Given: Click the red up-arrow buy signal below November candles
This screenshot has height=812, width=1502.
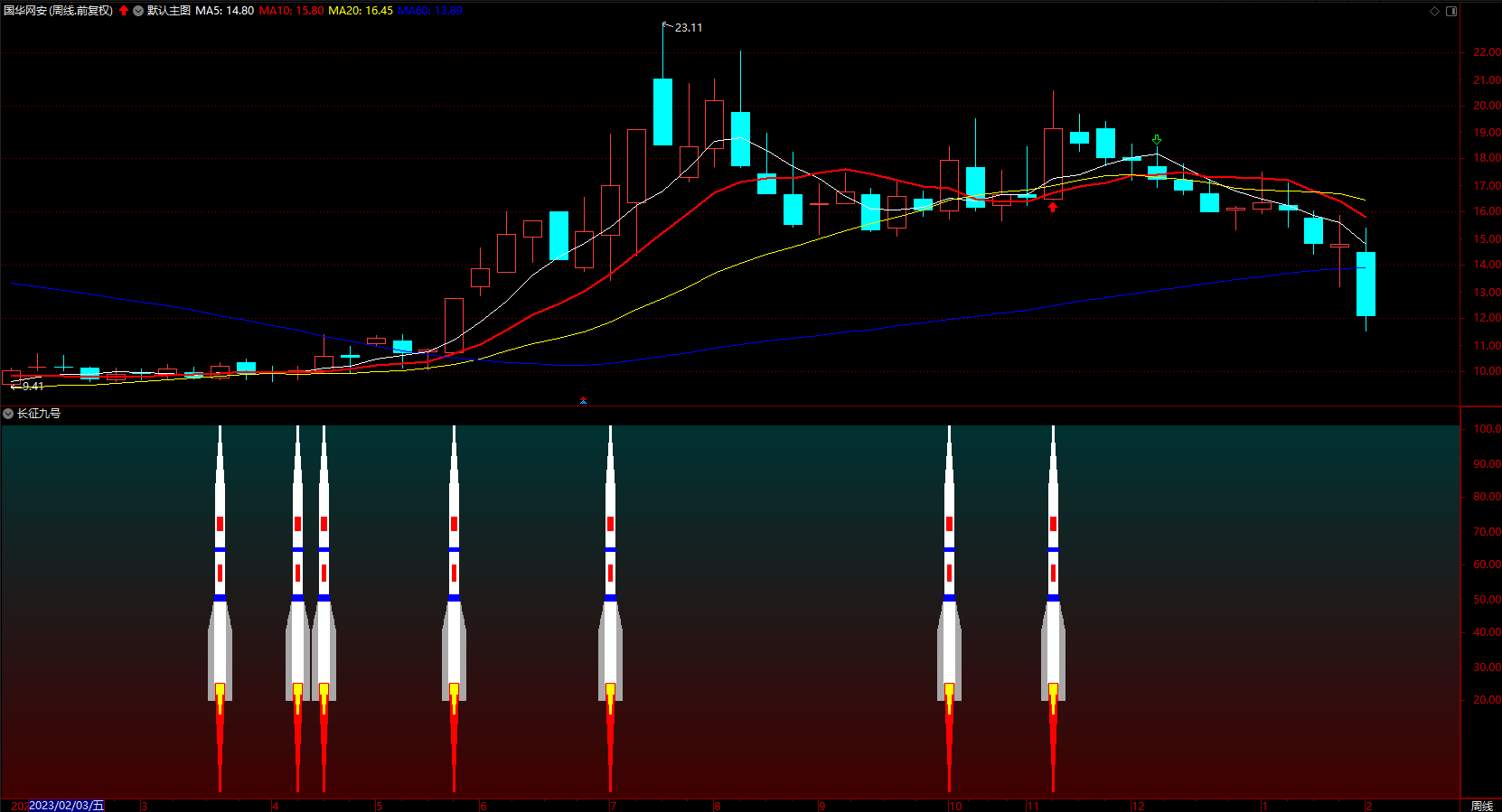Looking at the screenshot, I should click(1053, 207).
